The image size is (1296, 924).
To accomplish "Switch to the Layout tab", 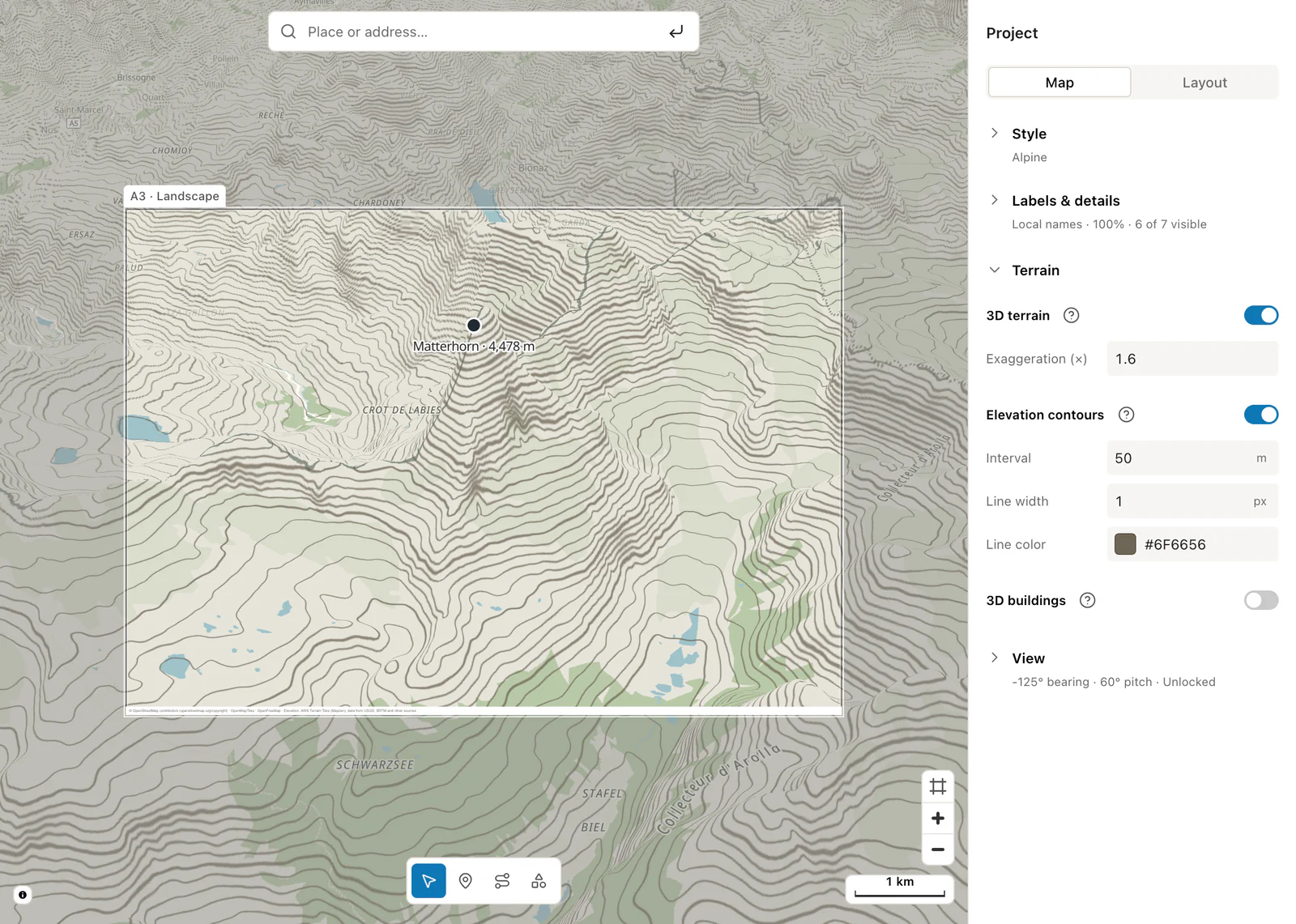I will point(1204,83).
